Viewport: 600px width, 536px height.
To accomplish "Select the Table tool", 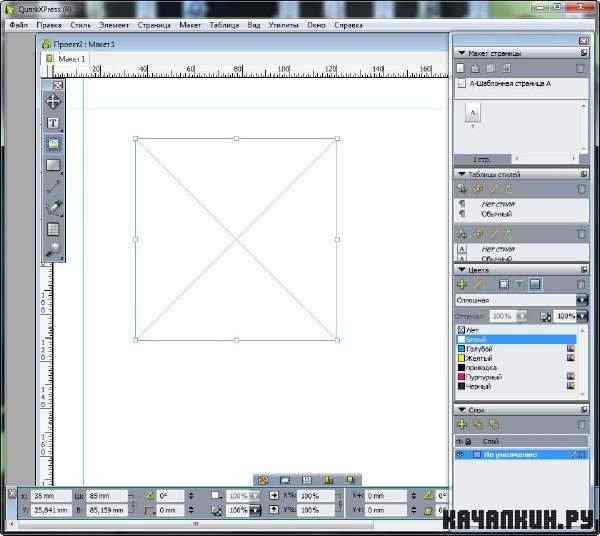I will click(53, 229).
